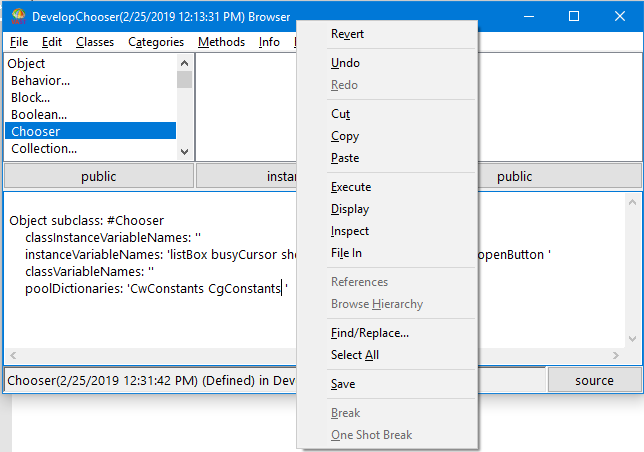The image size is (644, 452).
Task: Expand the Behavior... class in the list
Action: (40, 80)
